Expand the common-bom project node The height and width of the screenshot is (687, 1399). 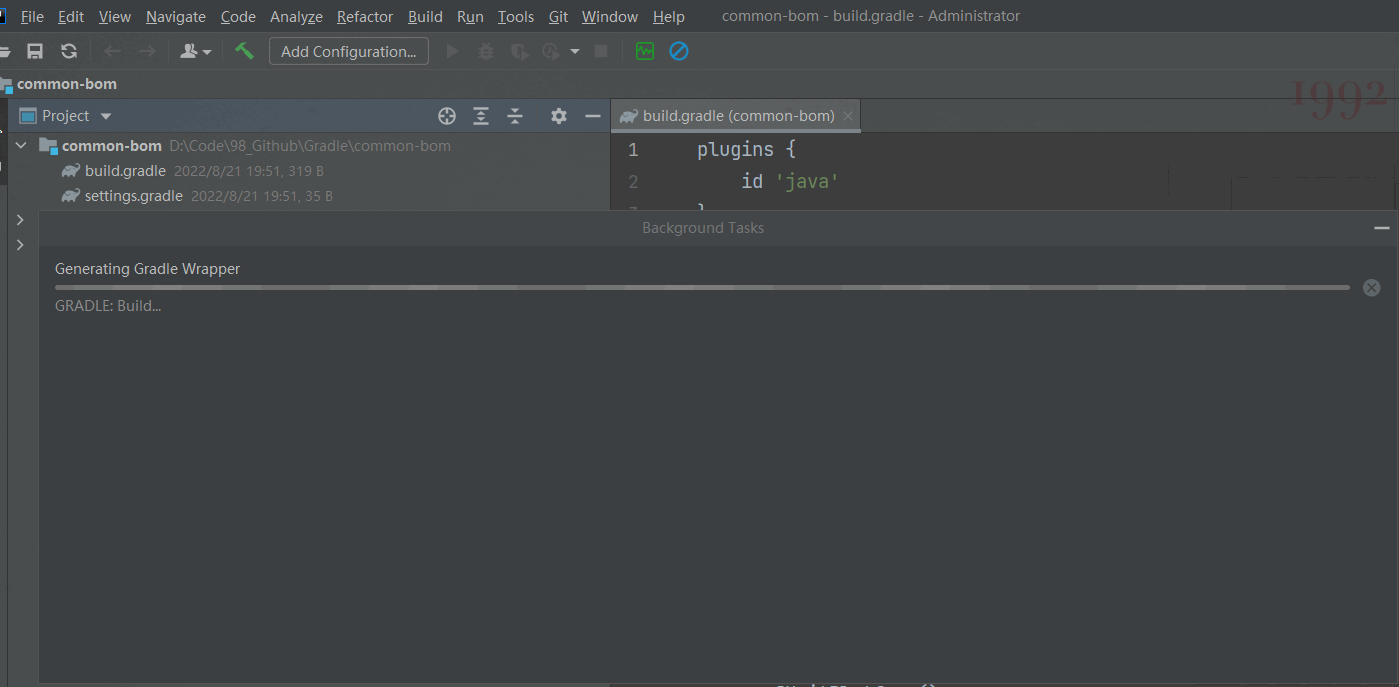pos(21,145)
